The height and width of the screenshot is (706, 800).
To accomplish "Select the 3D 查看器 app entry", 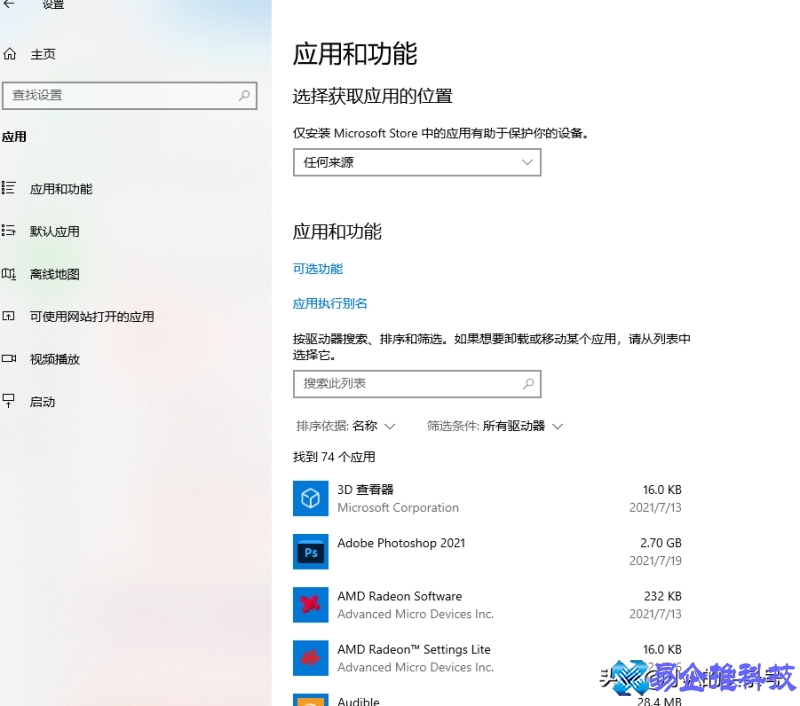I will 487,498.
